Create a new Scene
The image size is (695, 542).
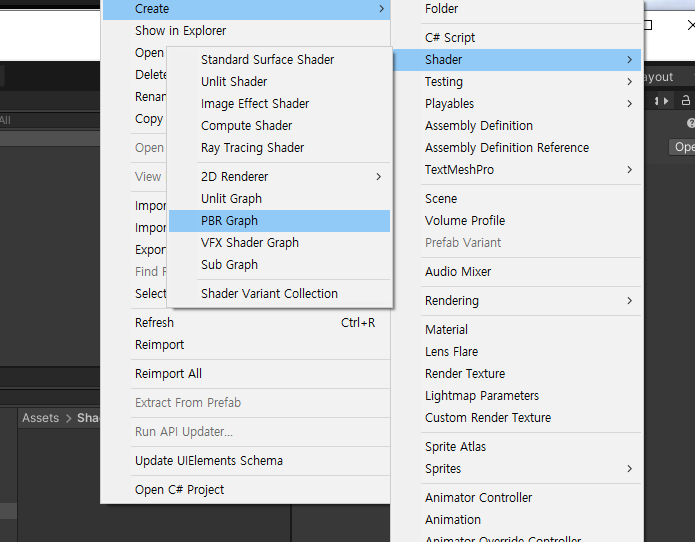click(x=517, y=199)
